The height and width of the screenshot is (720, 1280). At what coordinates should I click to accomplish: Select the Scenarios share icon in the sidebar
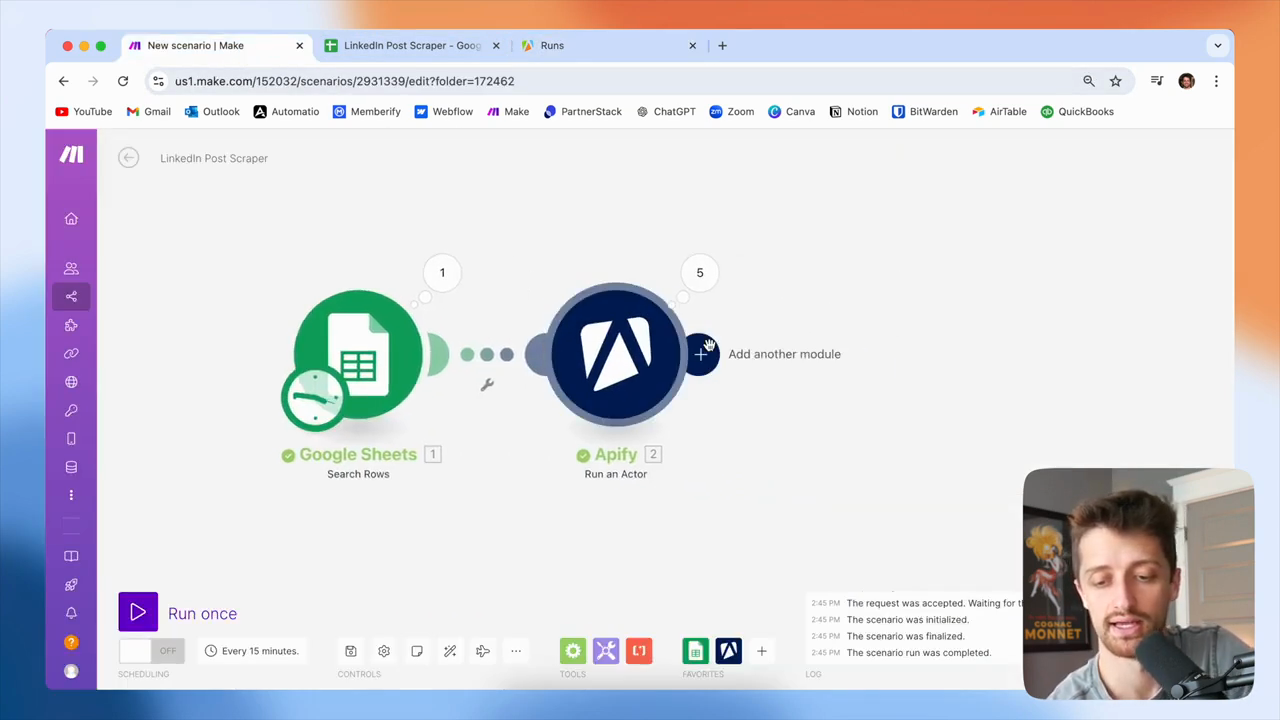click(x=71, y=296)
